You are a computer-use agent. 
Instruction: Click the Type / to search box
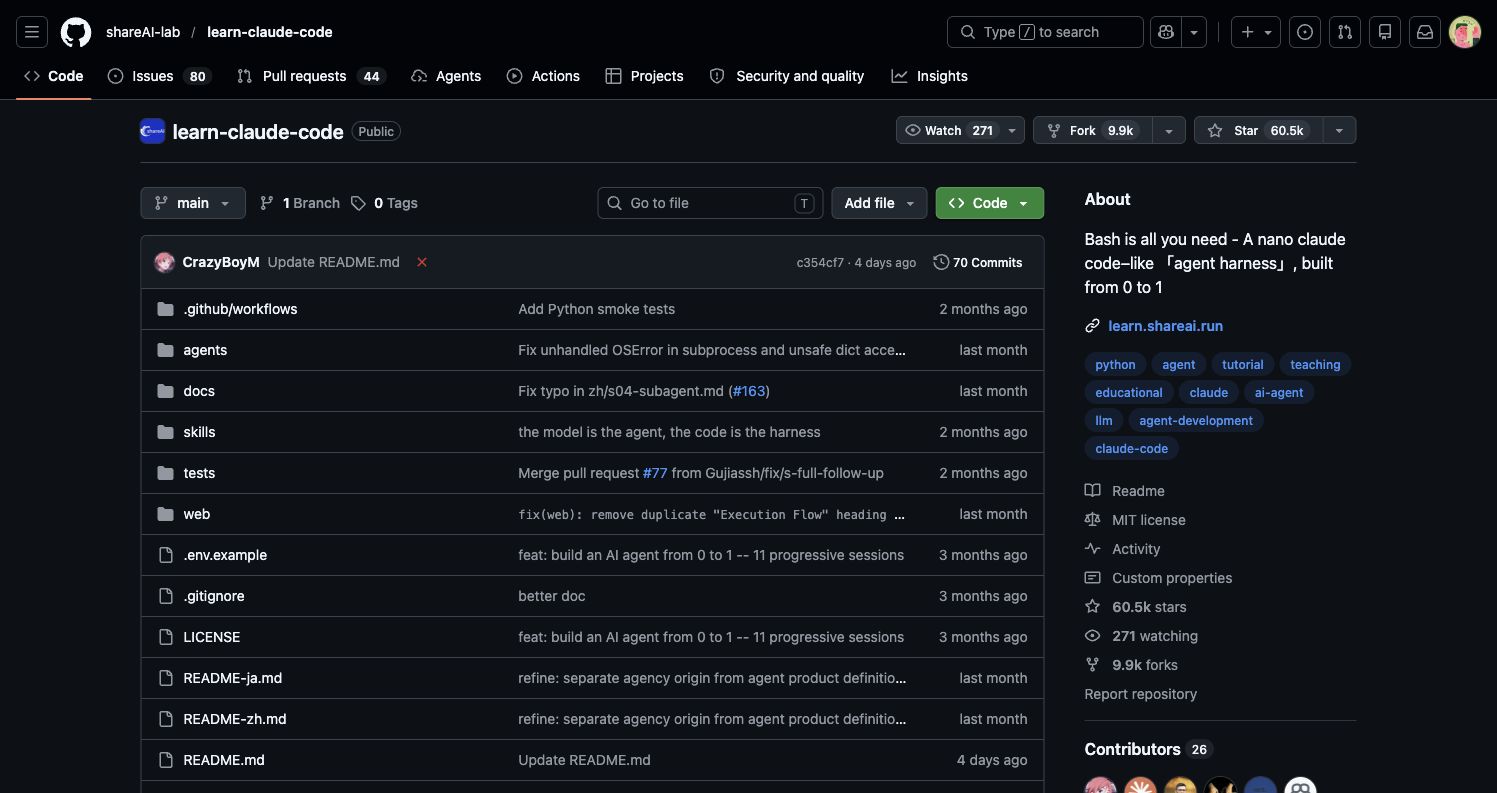(1045, 32)
